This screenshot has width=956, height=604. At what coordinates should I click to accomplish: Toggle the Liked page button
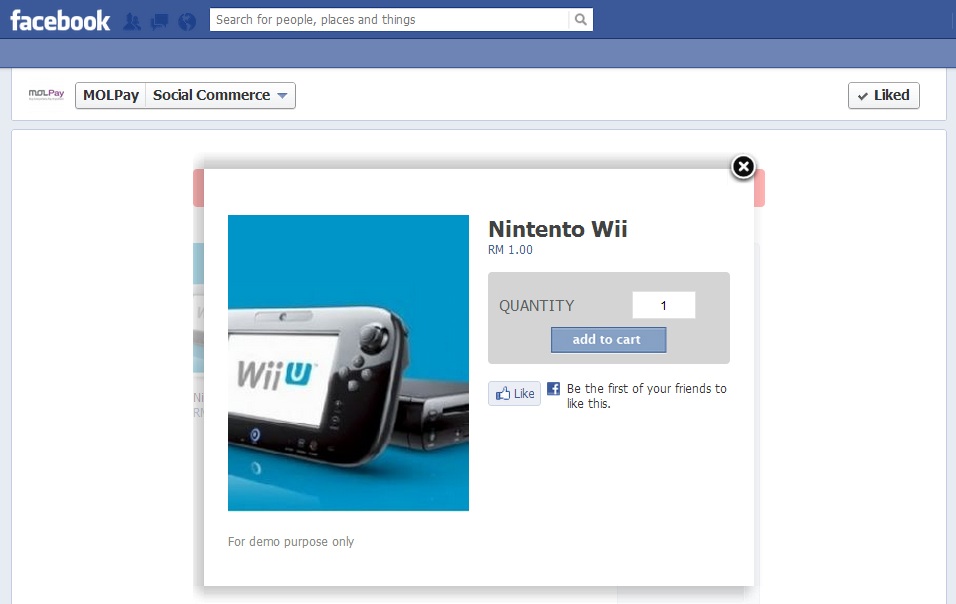(x=883, y=95)
